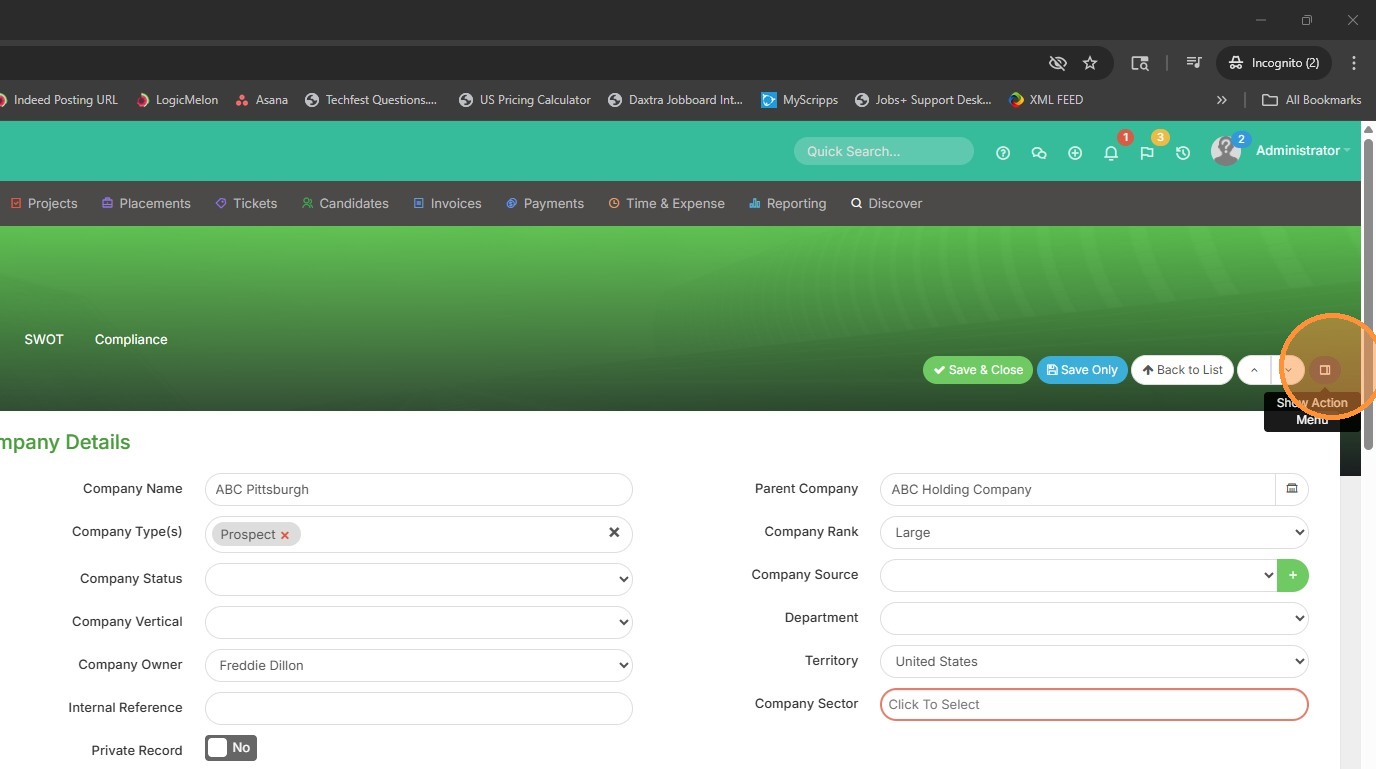This screenshot has height=769, width=1376.
Task: Click the Save Only button
Action: pos(1082,370)
